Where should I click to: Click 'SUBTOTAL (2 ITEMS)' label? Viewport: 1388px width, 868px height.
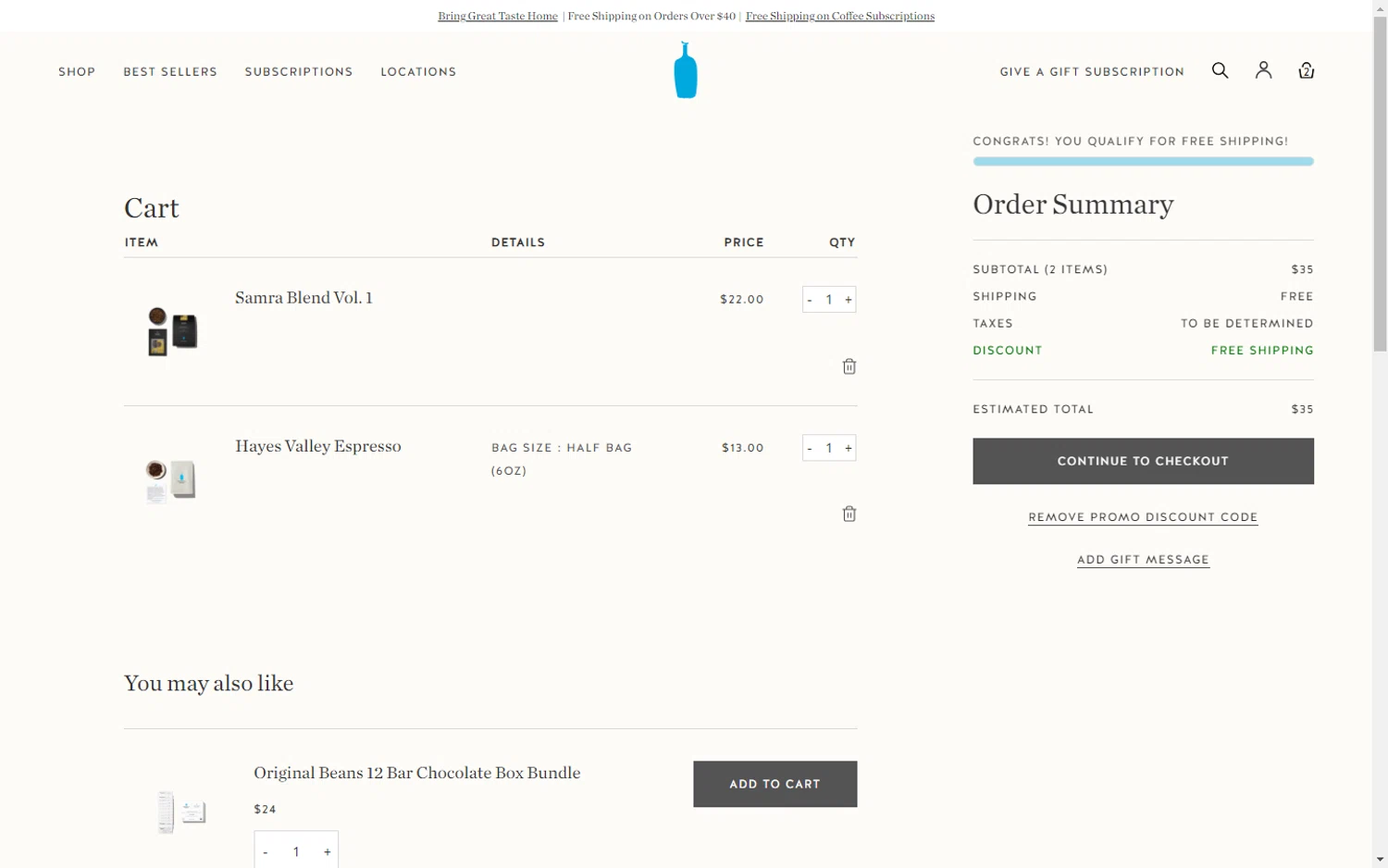coord(1040,269)
